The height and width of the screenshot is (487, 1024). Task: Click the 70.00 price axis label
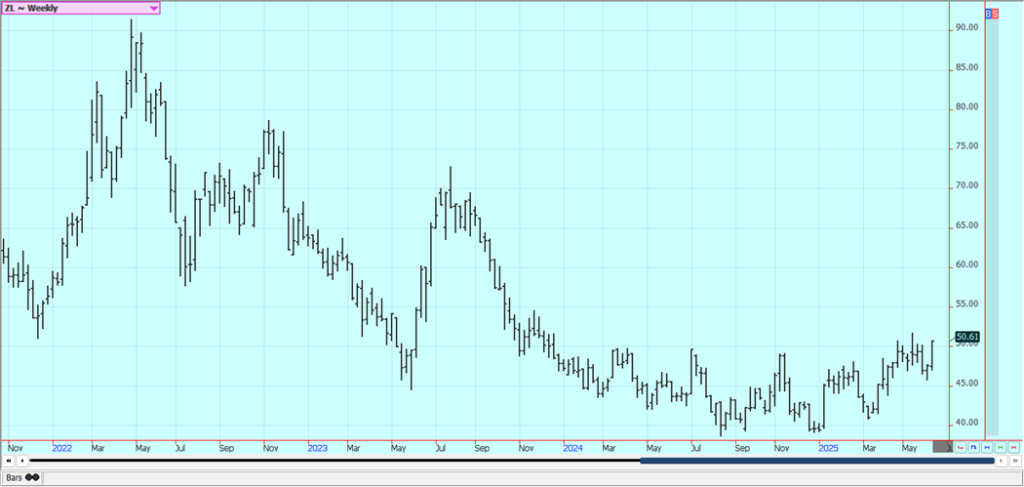click(967, 185)
